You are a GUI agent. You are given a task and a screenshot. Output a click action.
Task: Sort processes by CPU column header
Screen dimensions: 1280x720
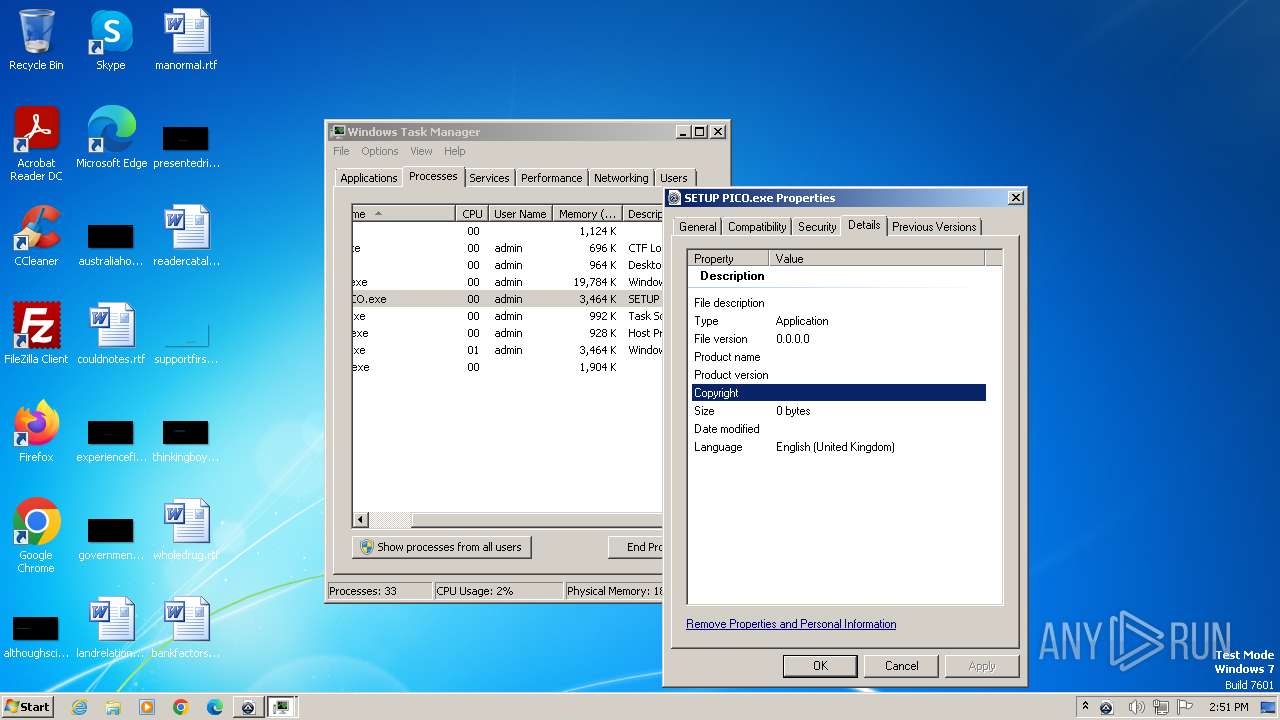[x=472, y=214]
